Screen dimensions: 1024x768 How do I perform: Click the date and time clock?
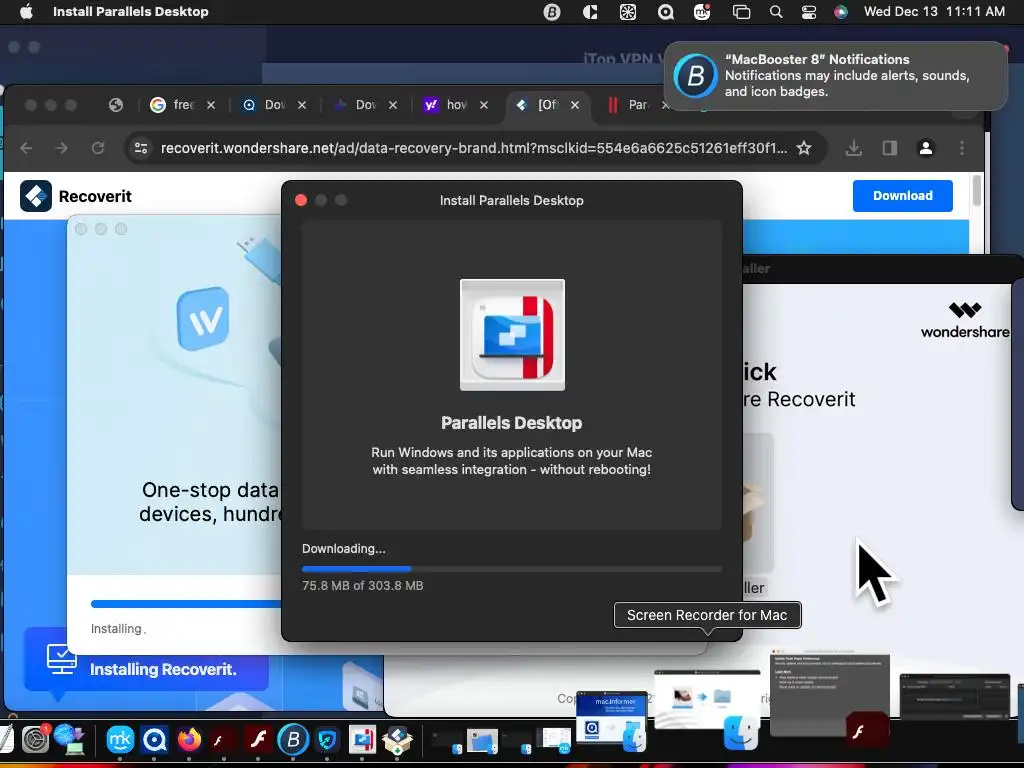[x=934, y=11]
